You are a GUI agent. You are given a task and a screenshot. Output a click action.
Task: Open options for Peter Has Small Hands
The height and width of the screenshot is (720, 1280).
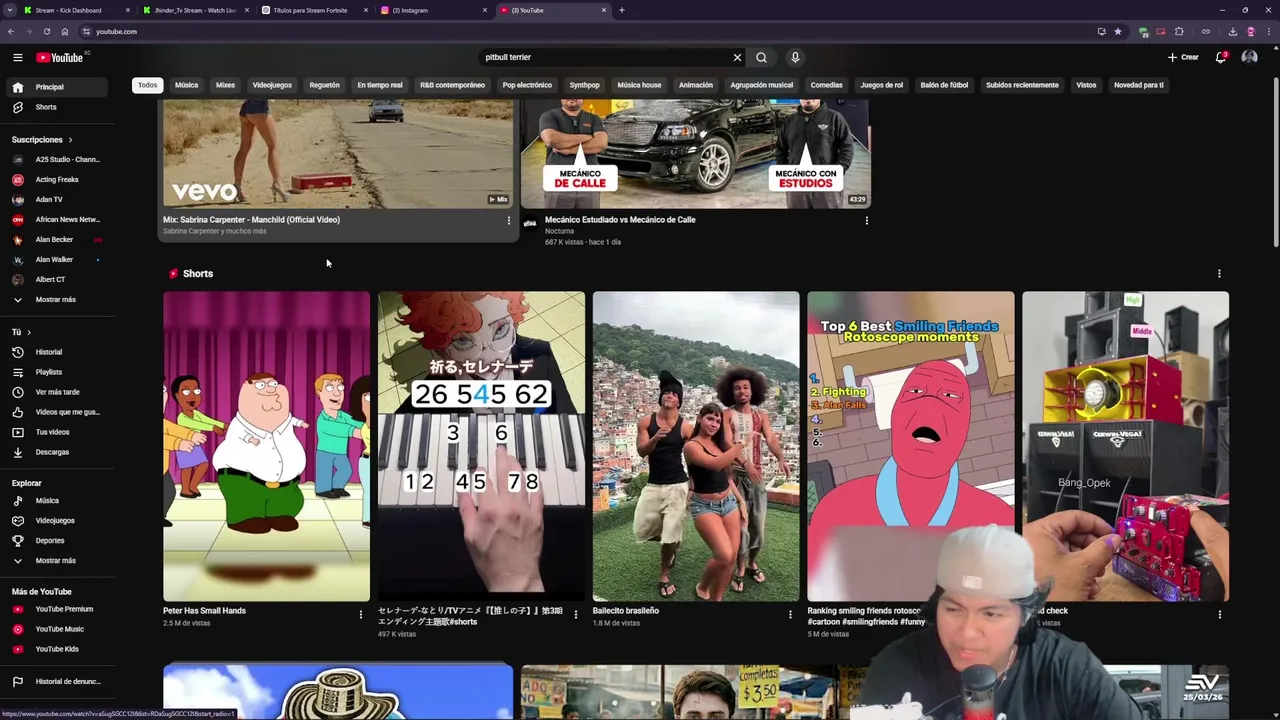[361, 615]
